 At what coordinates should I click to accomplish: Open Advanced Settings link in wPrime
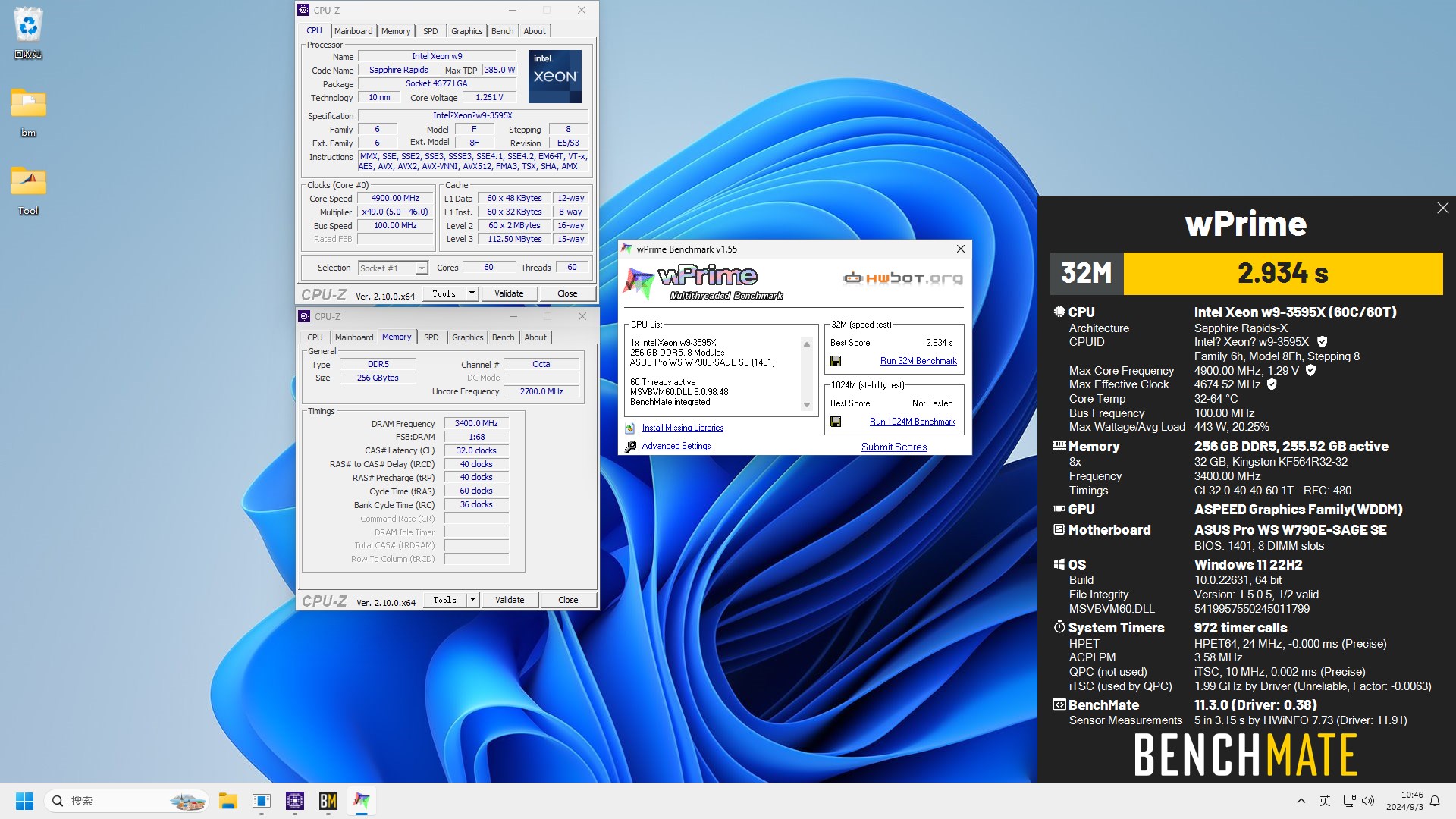[x=676, y=446]
